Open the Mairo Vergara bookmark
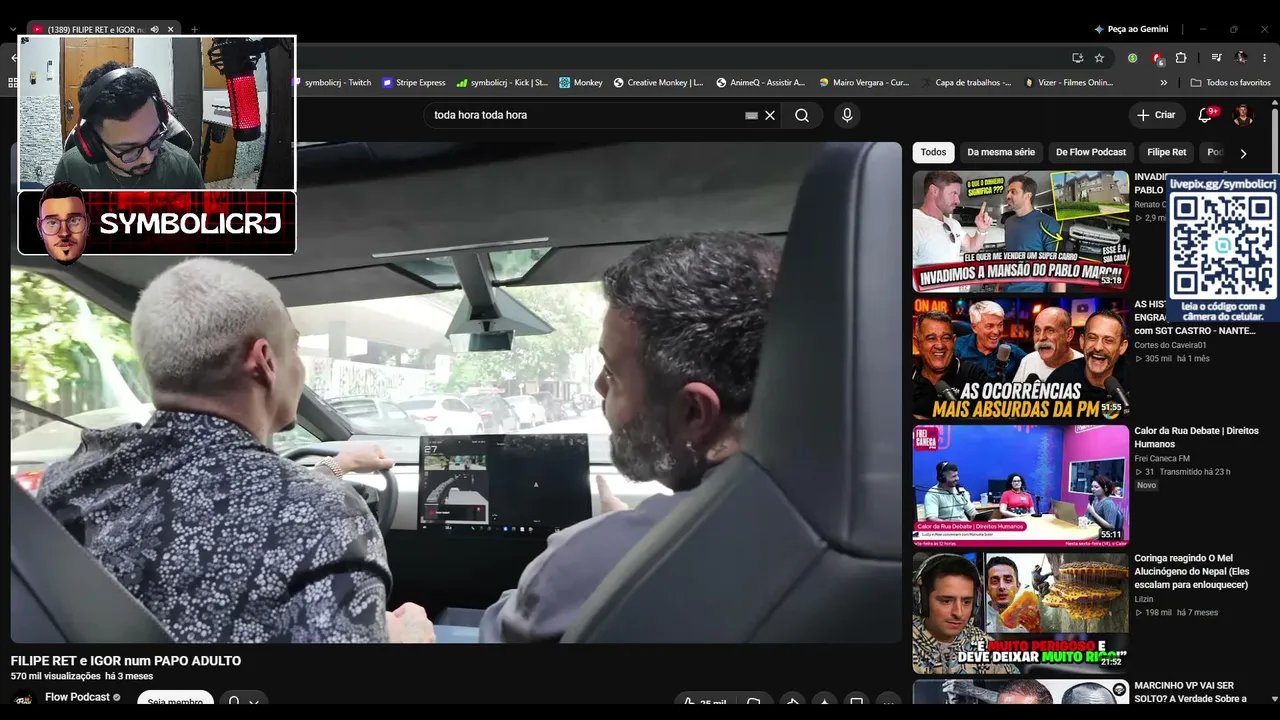The width and height of the screenshot is (1280, 720). [864, 83]
